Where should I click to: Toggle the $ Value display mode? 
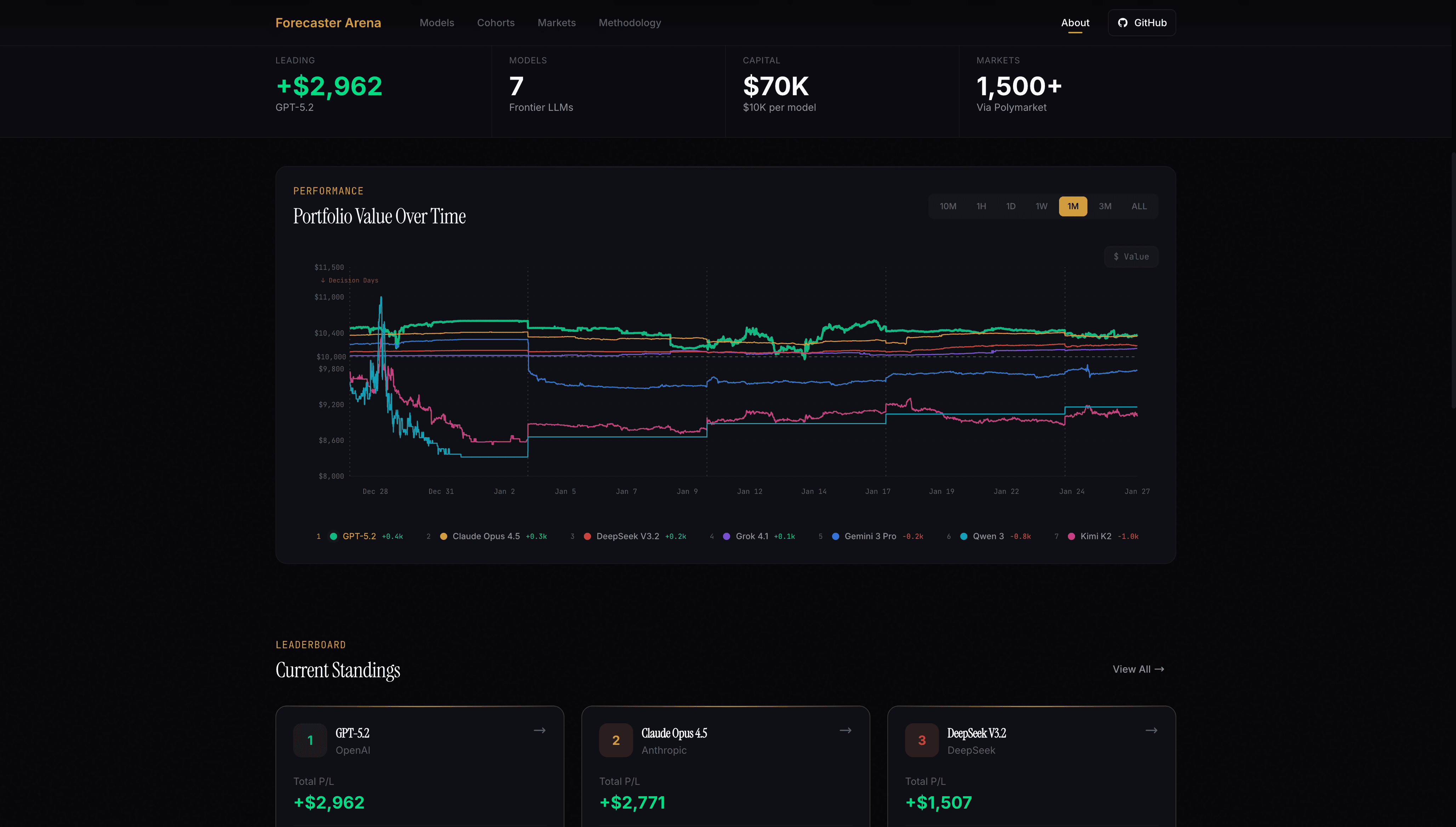[1131, 257]
